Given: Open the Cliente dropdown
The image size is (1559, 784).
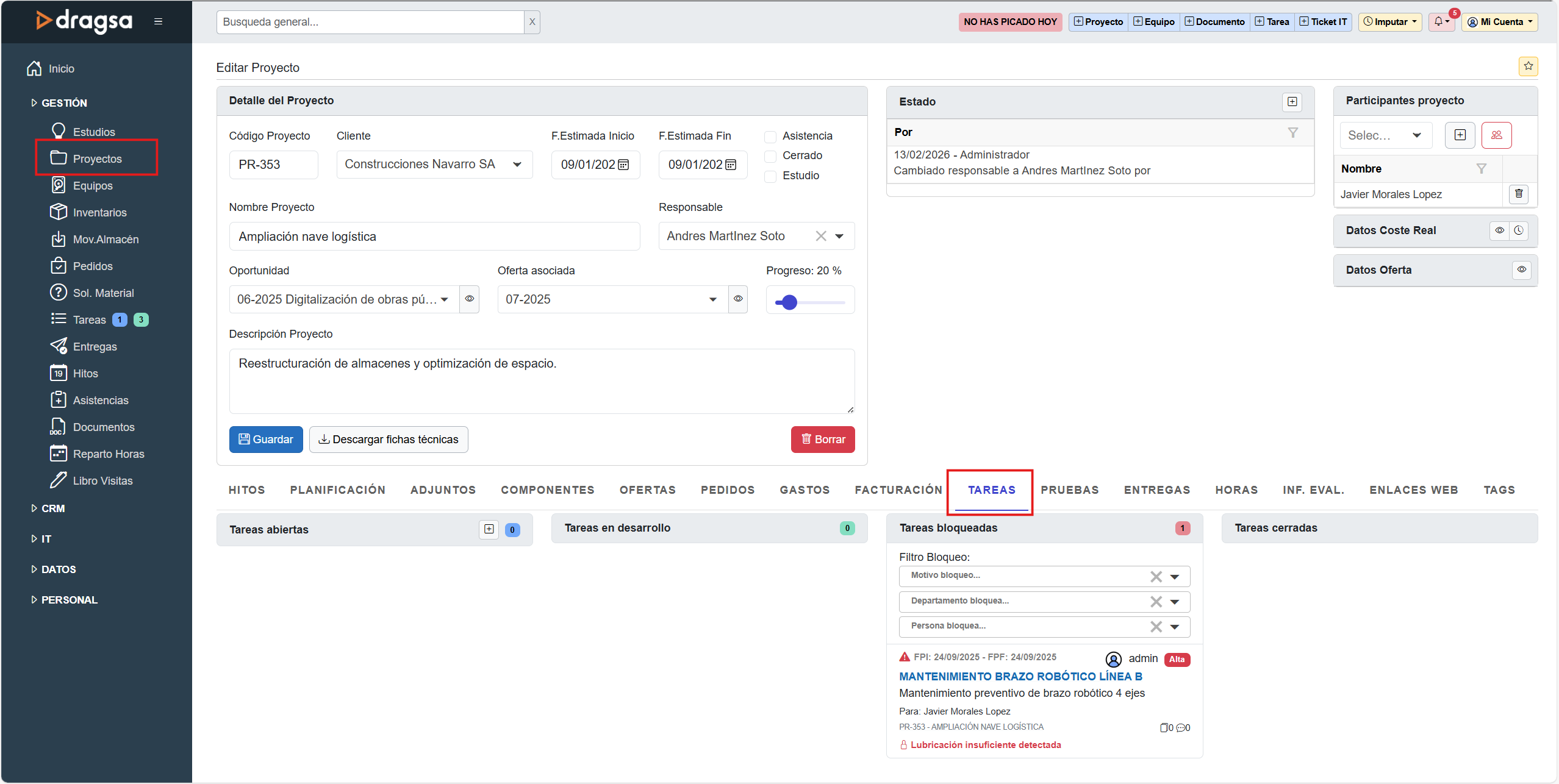Looking at the screenshot, I should 517,165.
